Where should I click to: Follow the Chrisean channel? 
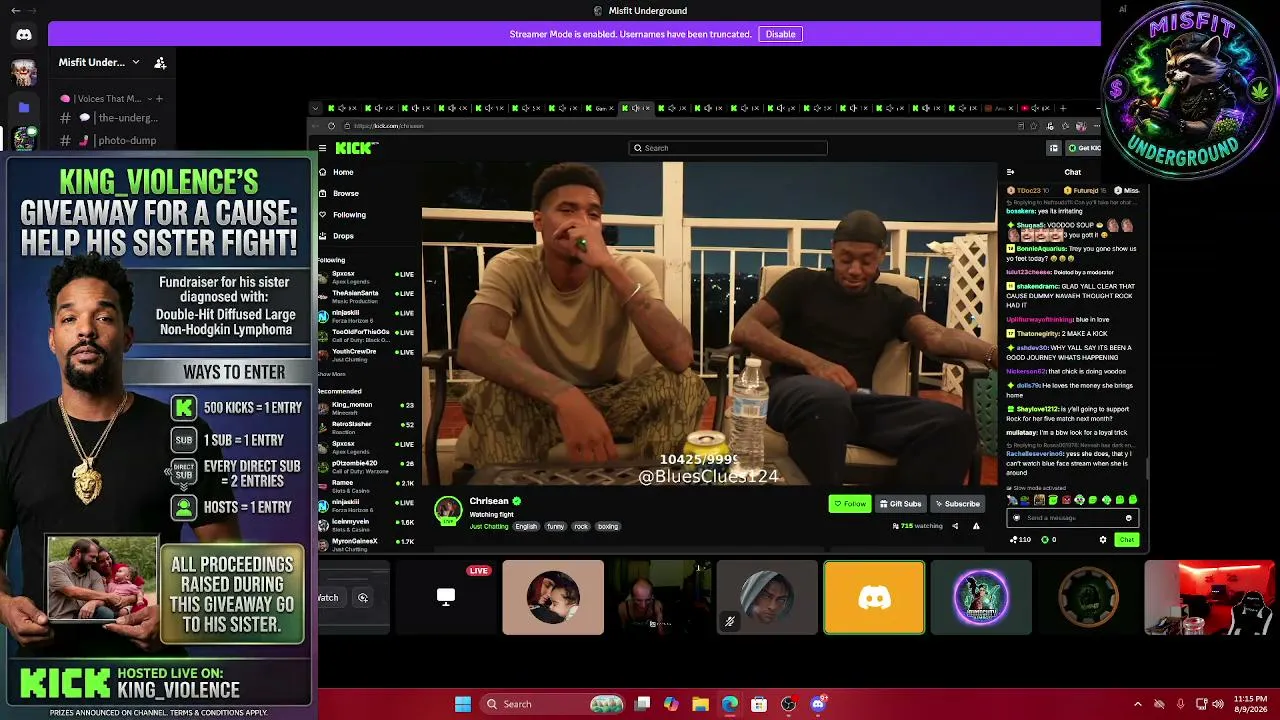[850, 504]
